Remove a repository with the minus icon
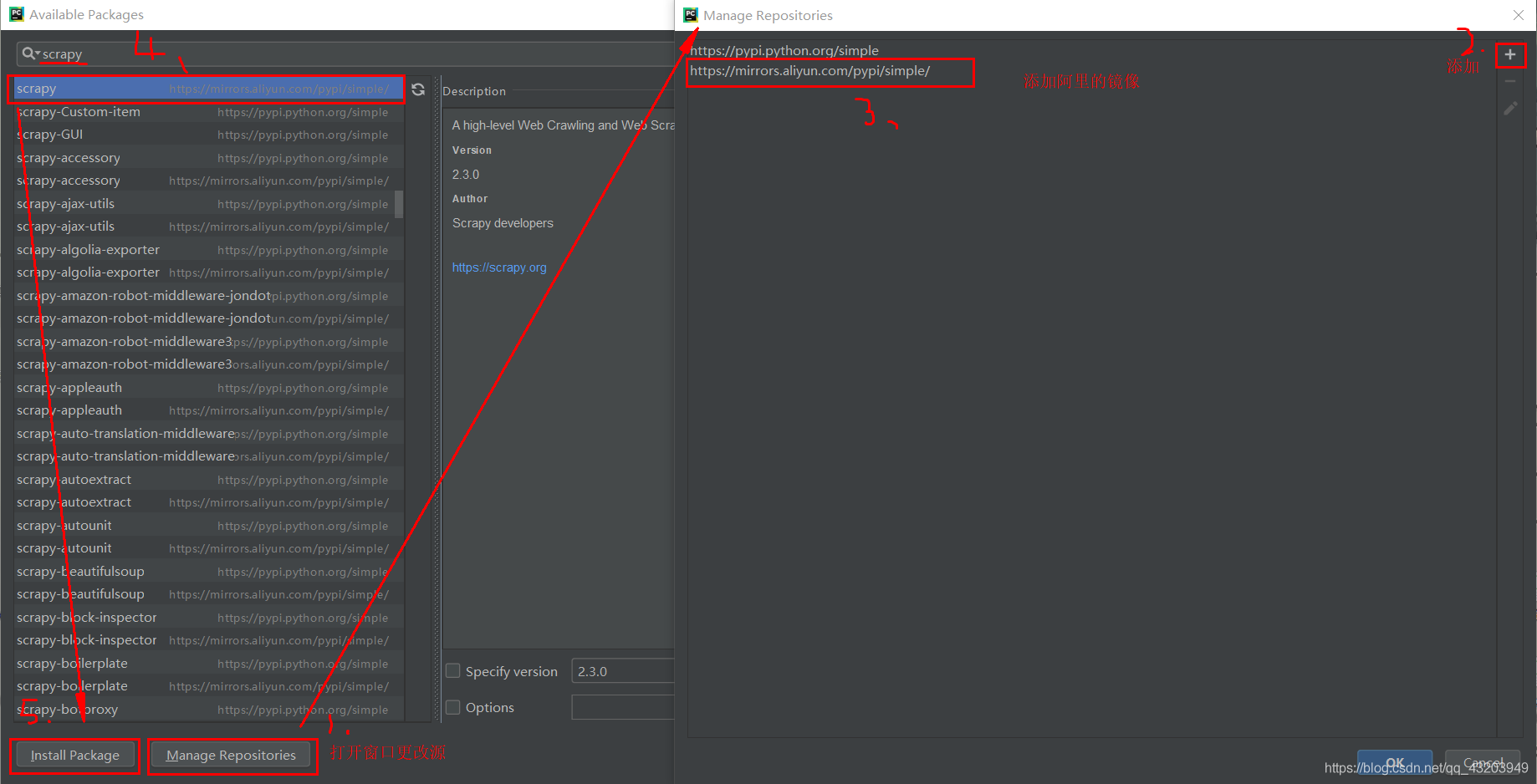 (x=1510, y=82)
